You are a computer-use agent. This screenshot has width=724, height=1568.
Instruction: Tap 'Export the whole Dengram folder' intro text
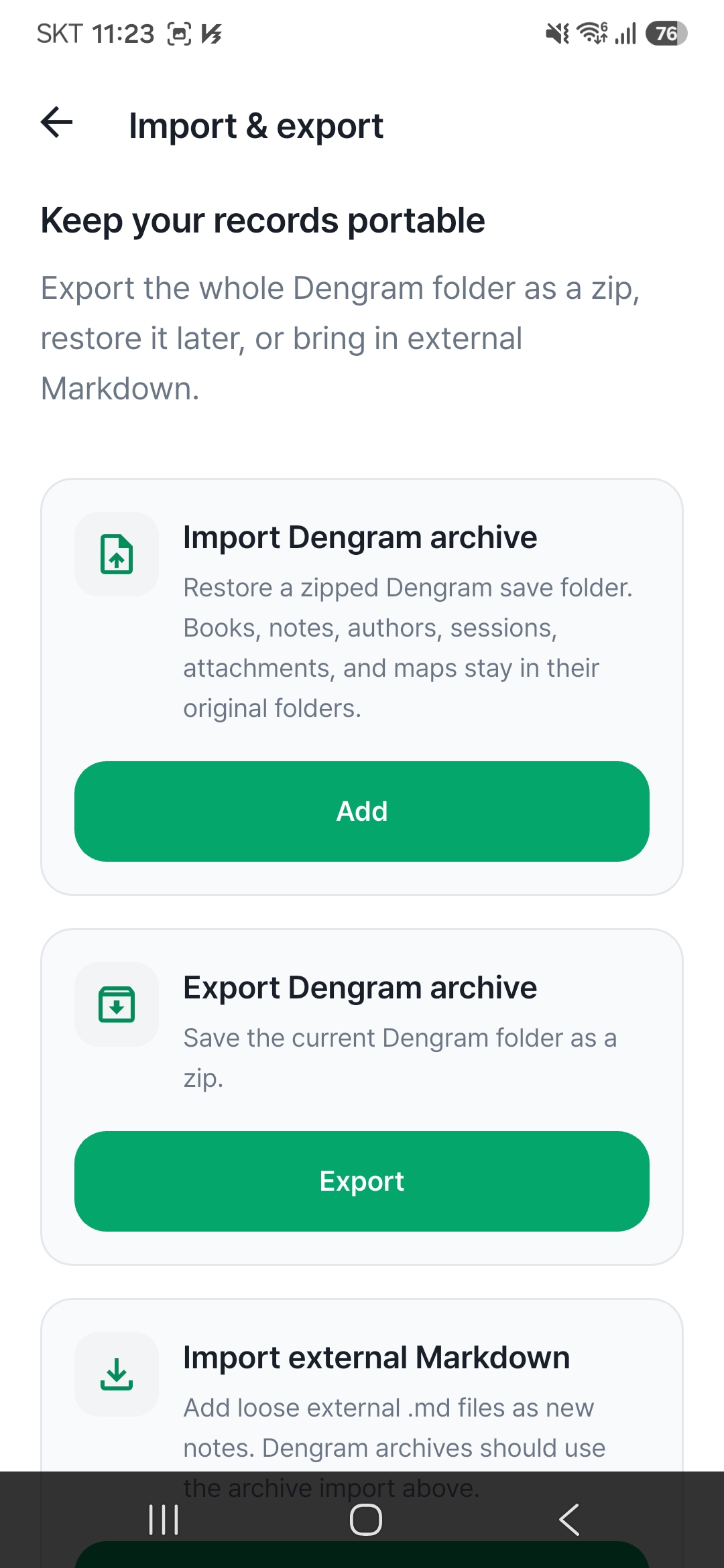pyautogui.click(x=341, y=338)
